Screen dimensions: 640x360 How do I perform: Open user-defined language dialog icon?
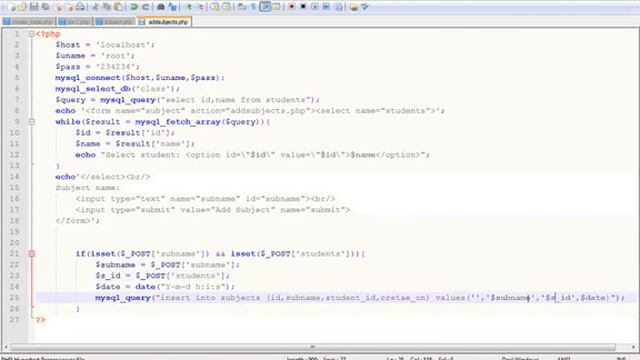[x=276, y=7]
